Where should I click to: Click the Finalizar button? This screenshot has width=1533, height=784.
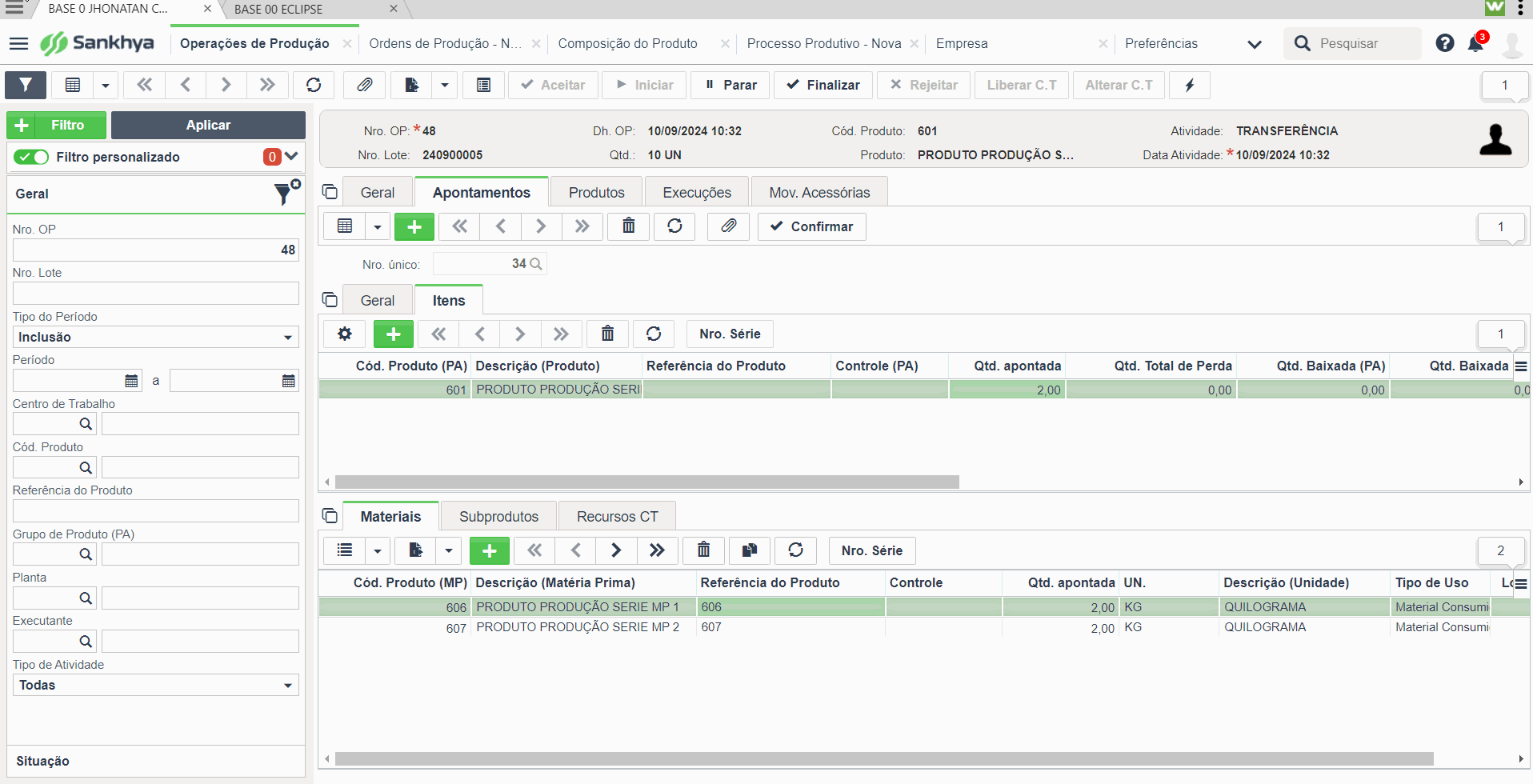823,85
